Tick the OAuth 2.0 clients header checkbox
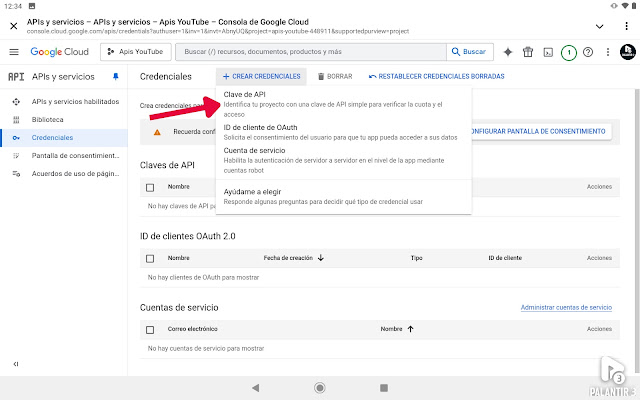The height and width of the screenshot is (400, 640). [x=150, y=258]
